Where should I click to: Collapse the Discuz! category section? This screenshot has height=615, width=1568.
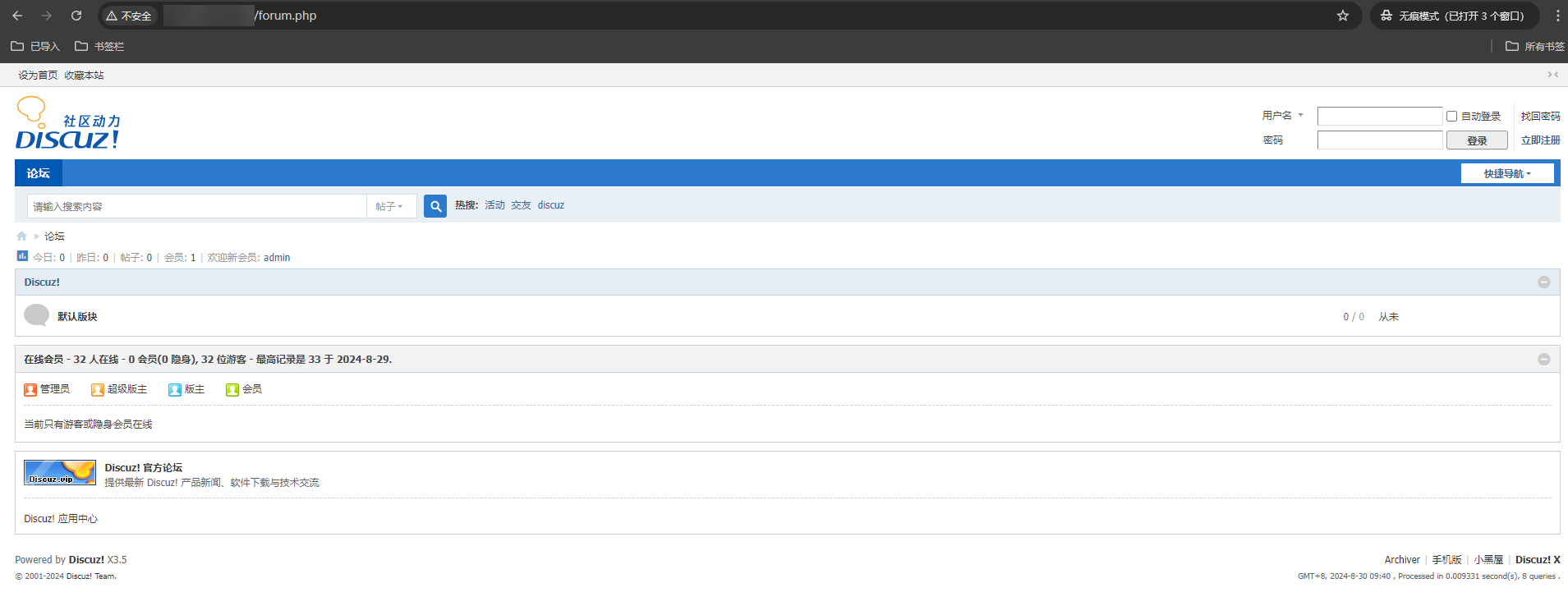click(x=1544, y=282)
